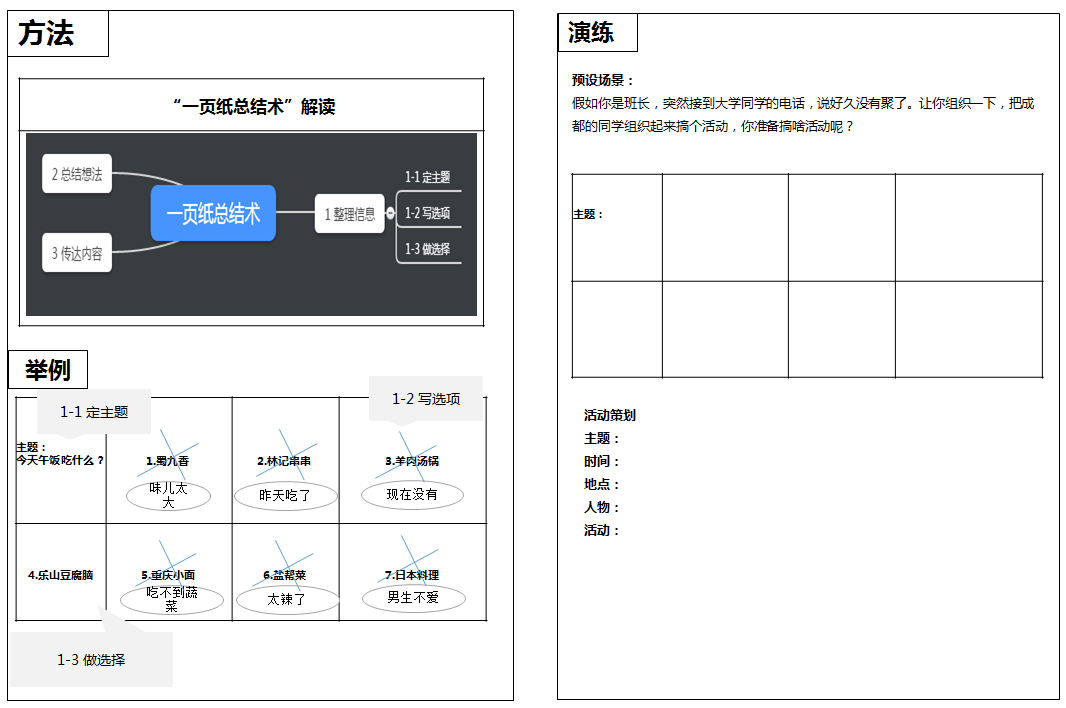The image size is (1066, 708).
Task: Select the 1-3 做选择 subnode in mind map
Action: 428,249
